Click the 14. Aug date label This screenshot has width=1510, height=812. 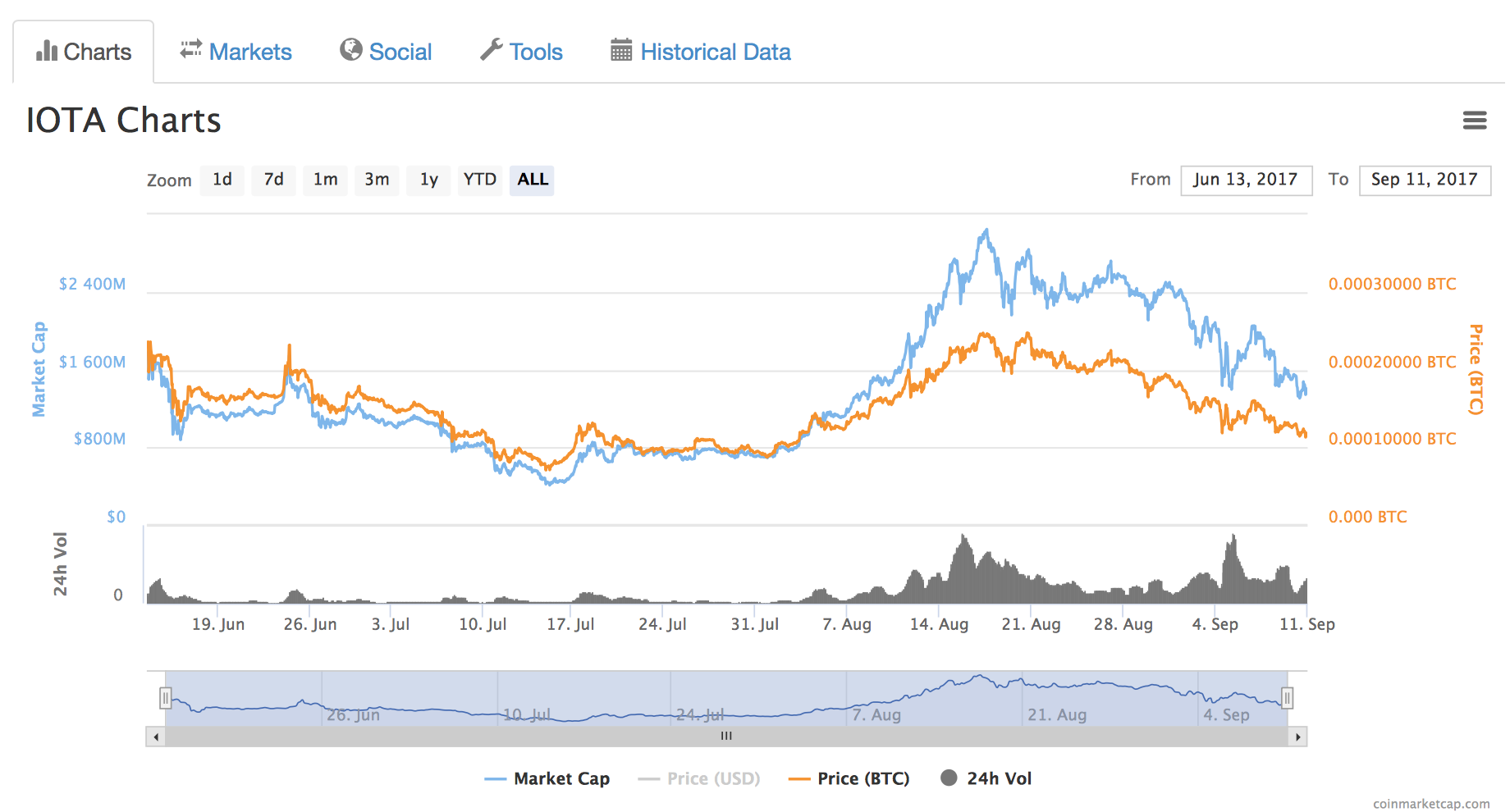coord(939,624)
